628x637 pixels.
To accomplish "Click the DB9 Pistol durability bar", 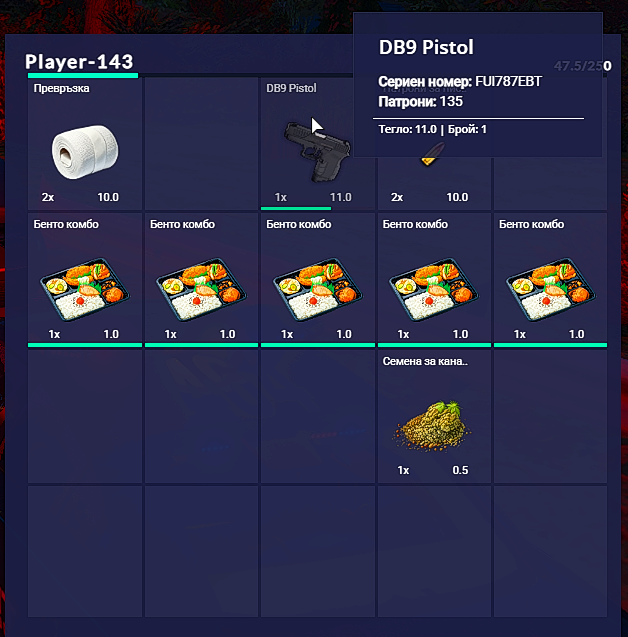I will click(x=296, y=208).
